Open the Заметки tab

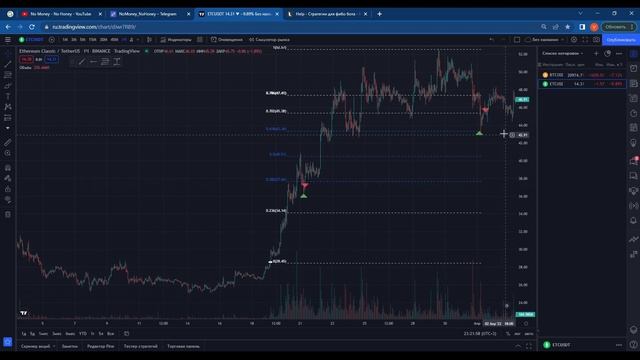pos(70,346)
